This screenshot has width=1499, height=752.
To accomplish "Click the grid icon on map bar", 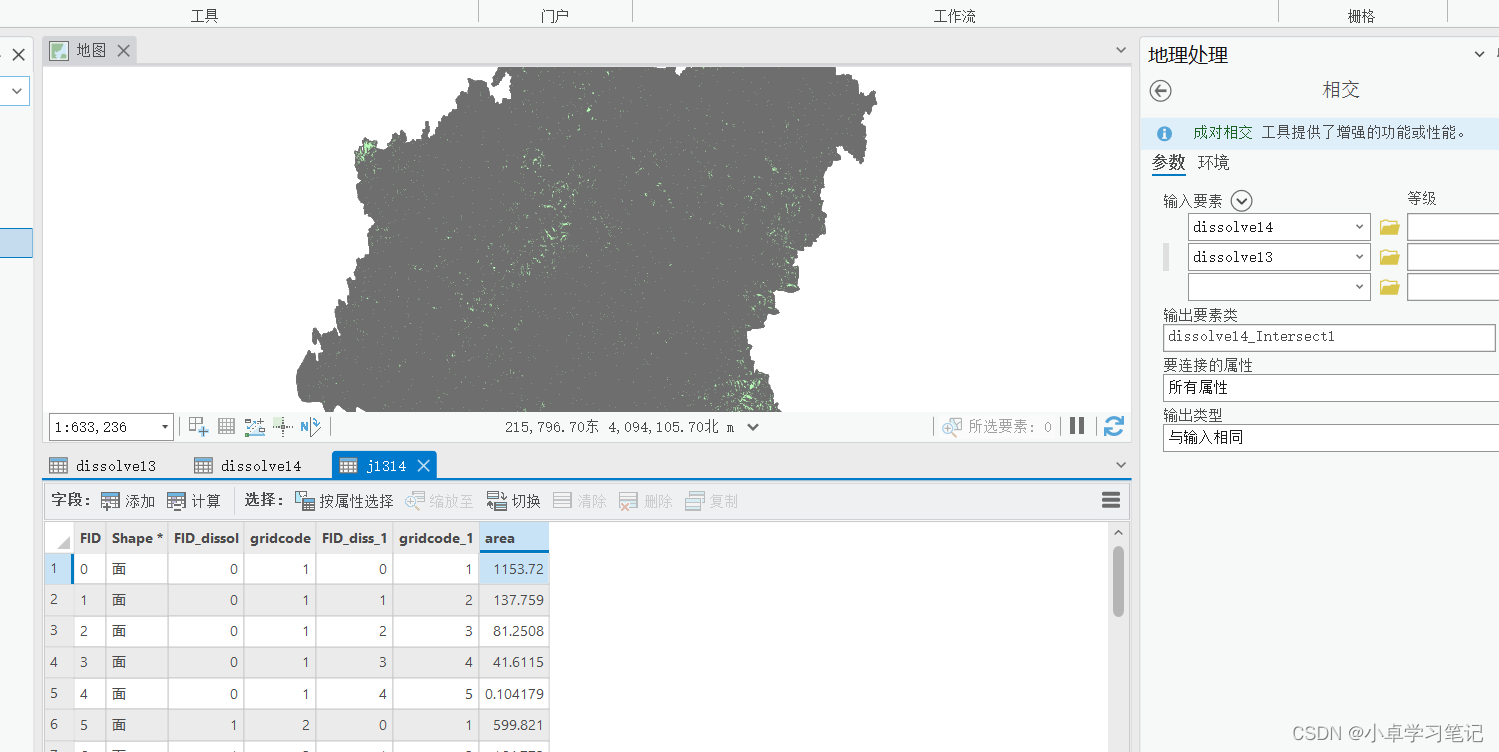I will click(x=227, y=426).
